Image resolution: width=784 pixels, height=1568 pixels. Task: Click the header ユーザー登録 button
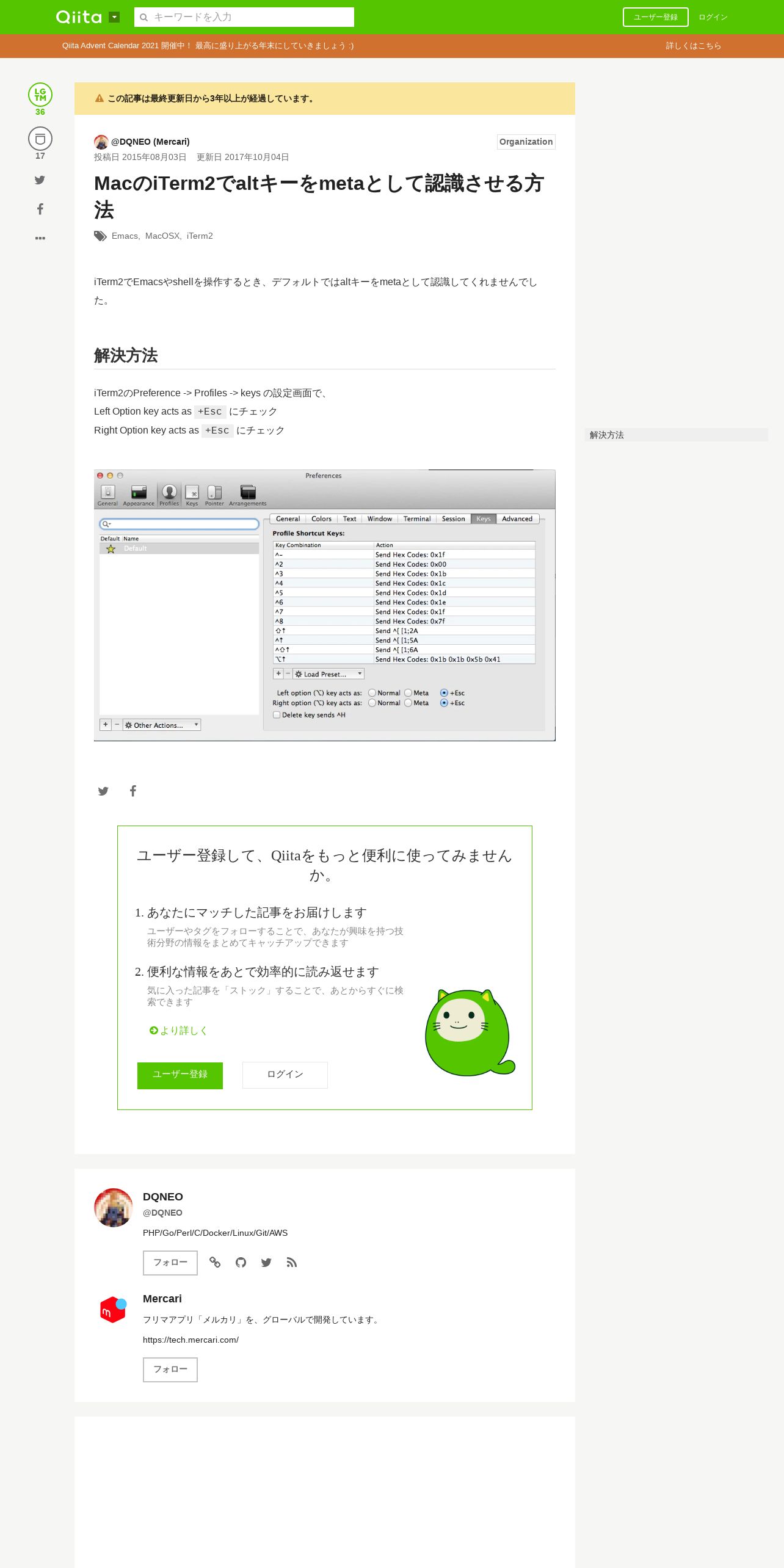(x=655, y=17)
